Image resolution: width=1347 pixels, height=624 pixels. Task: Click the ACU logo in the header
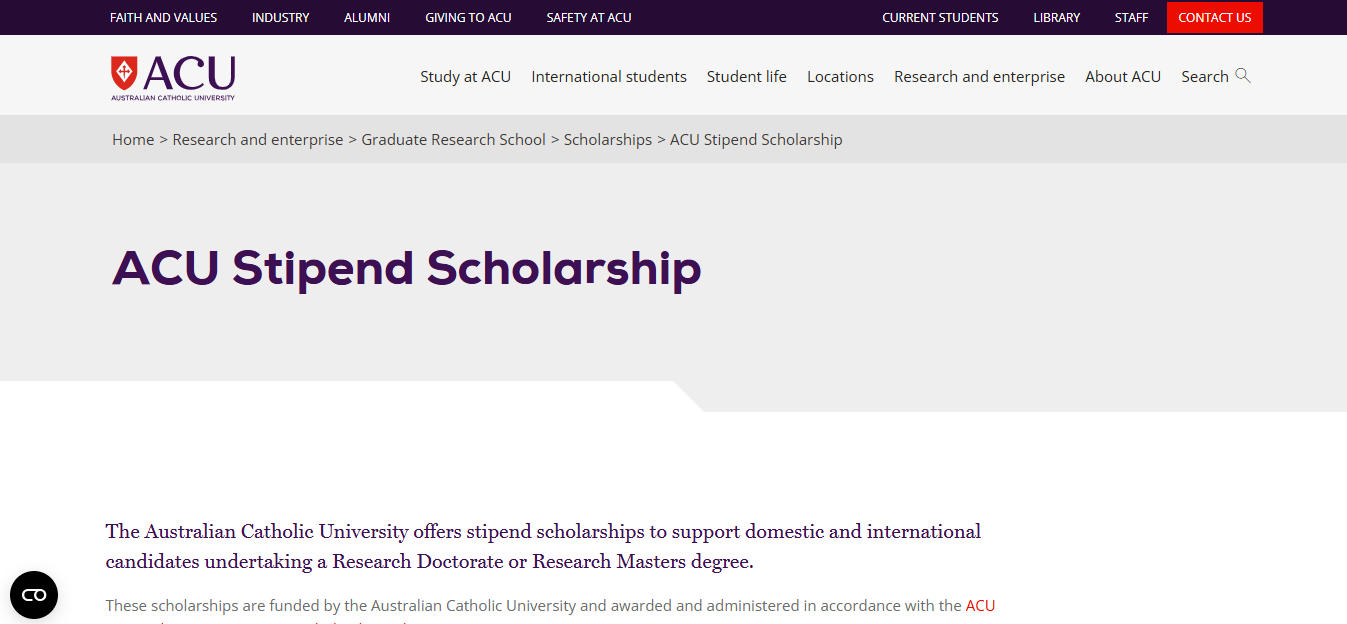coord(173,78)
